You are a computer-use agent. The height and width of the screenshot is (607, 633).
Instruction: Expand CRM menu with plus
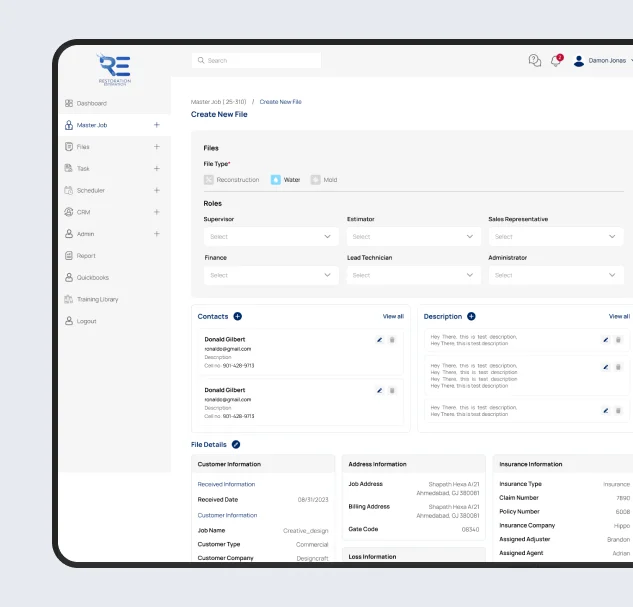[x=157, y=212]
